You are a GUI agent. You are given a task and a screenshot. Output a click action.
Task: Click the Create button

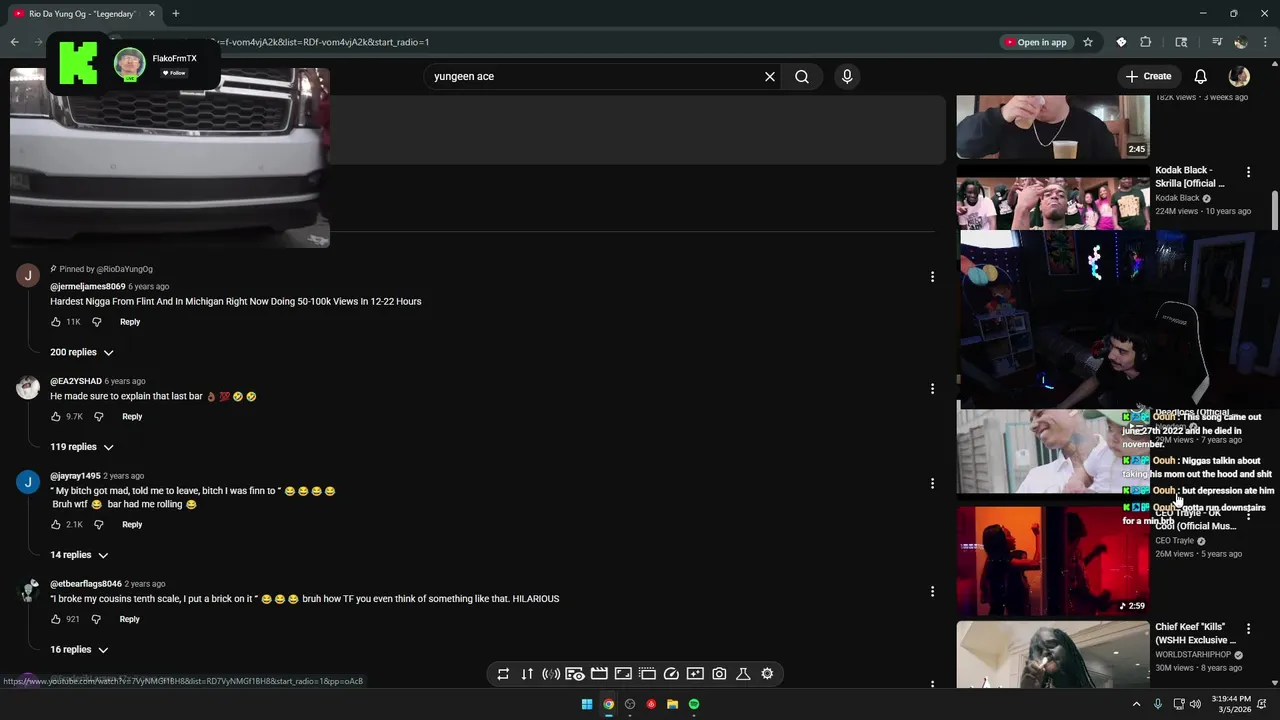(1148, 76)
